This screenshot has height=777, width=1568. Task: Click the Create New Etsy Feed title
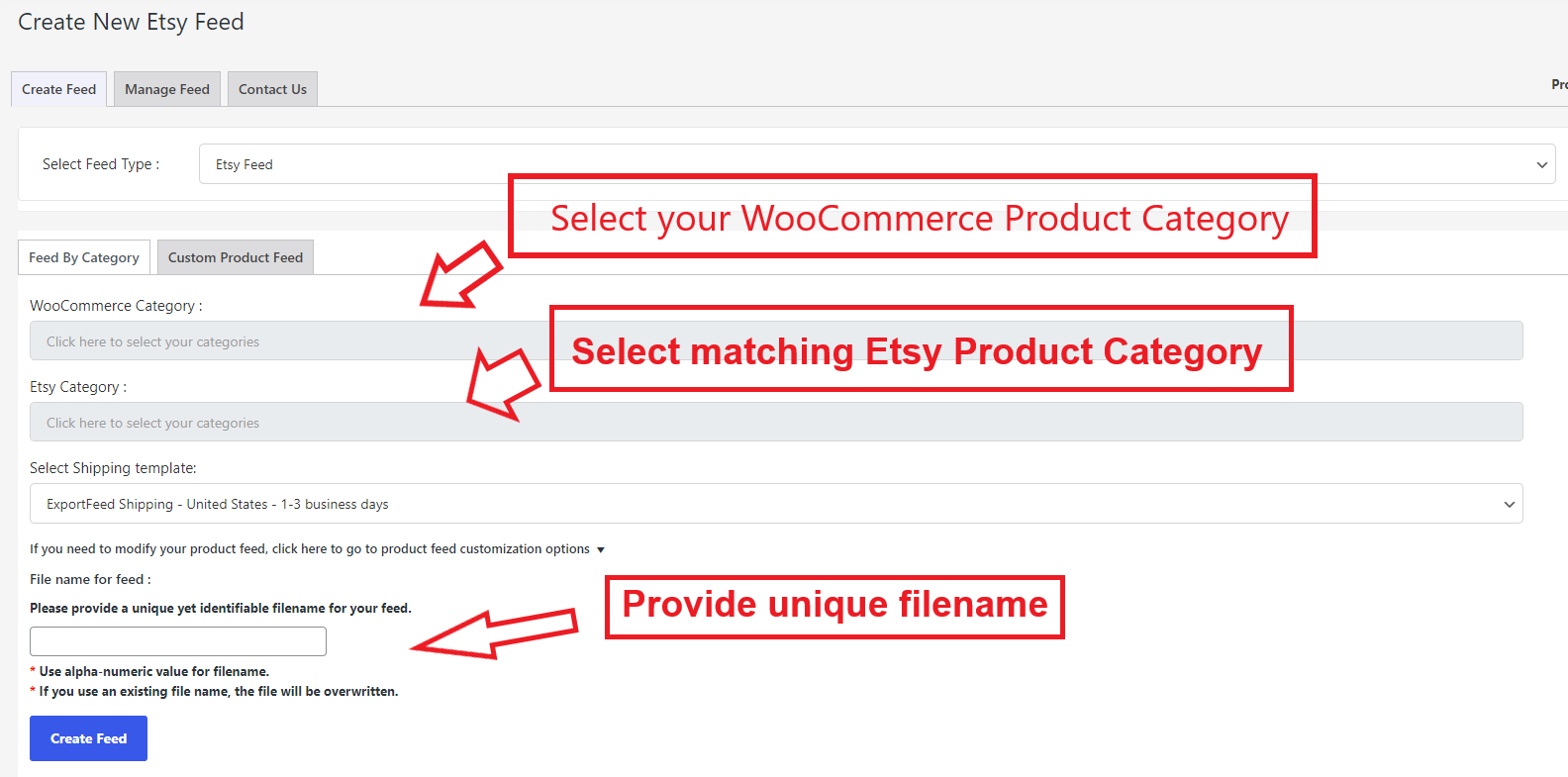click(131, 22)
